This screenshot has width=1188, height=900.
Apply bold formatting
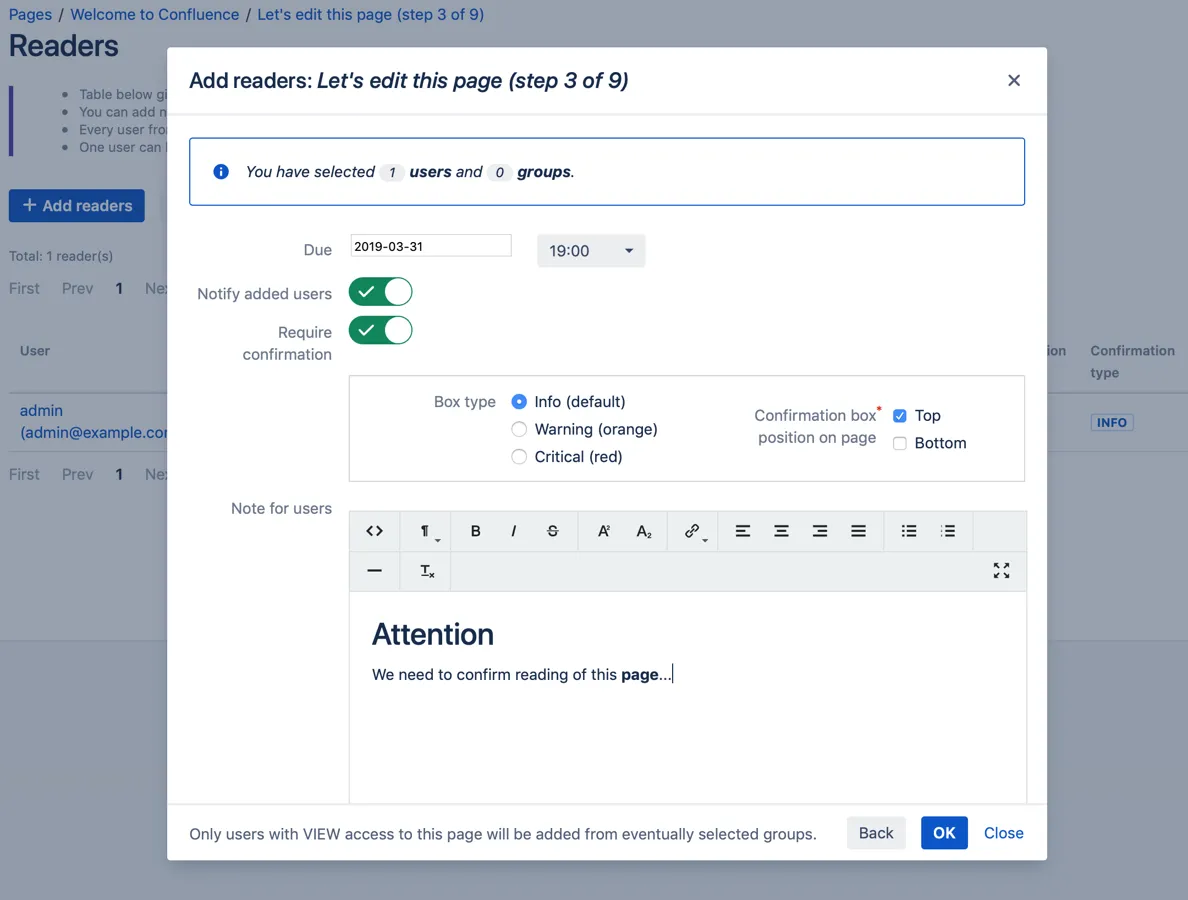[x=475, y=531]
